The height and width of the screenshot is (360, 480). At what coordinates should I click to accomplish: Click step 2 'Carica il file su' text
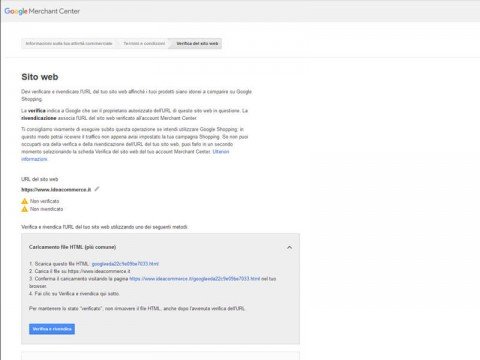tap(80, 271)
